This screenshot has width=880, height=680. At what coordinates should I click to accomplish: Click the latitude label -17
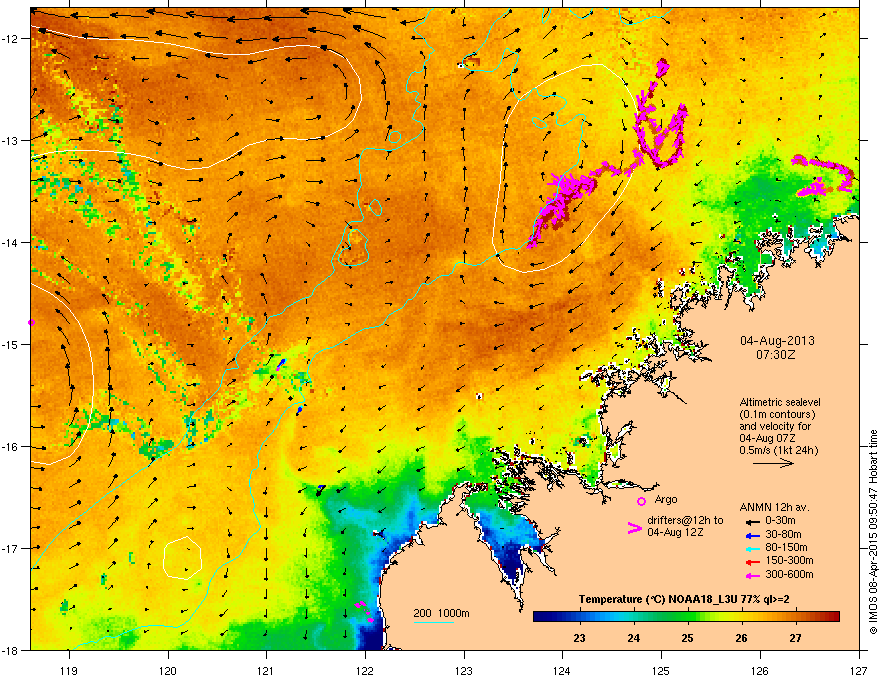11,548
